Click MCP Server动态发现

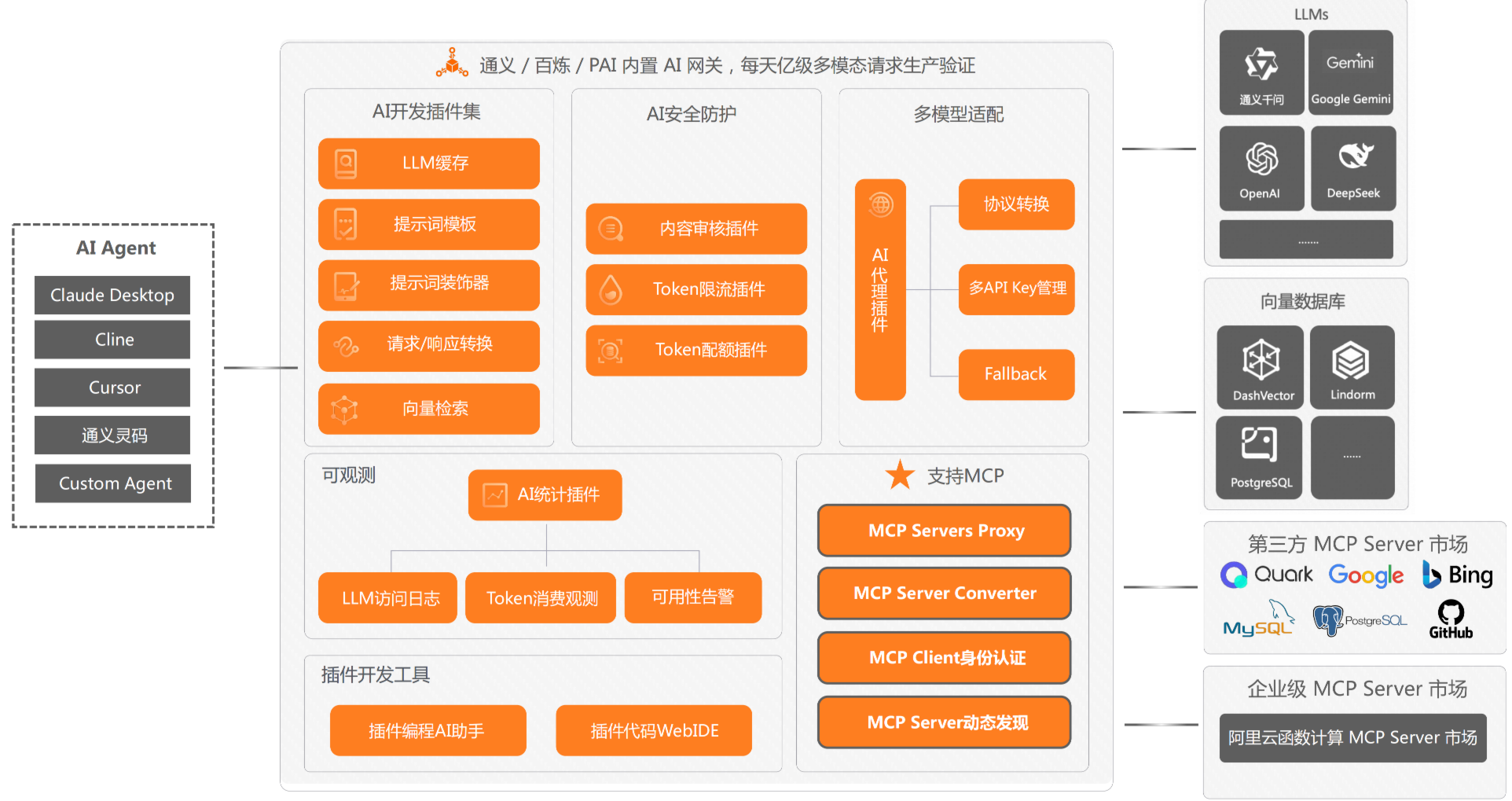coord(945,722)
